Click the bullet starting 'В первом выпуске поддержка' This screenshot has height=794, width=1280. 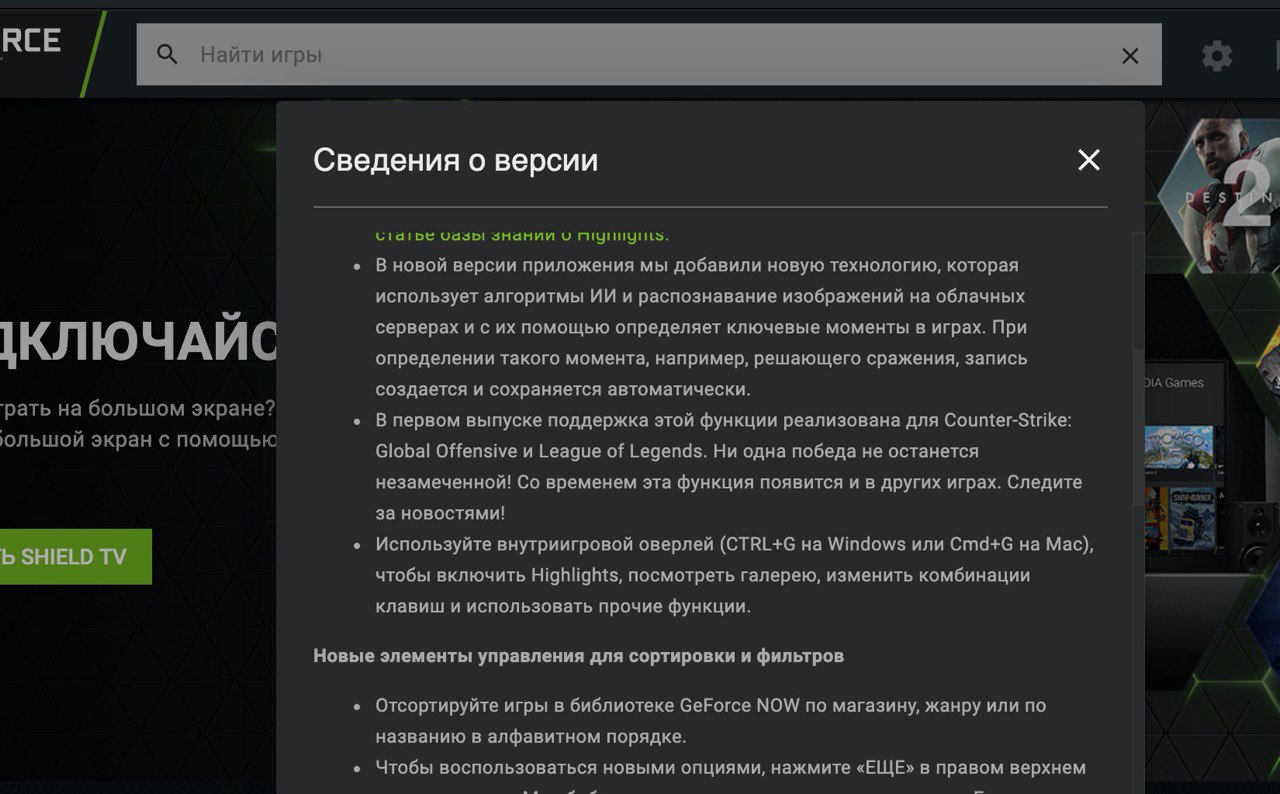tap(728, 467)
